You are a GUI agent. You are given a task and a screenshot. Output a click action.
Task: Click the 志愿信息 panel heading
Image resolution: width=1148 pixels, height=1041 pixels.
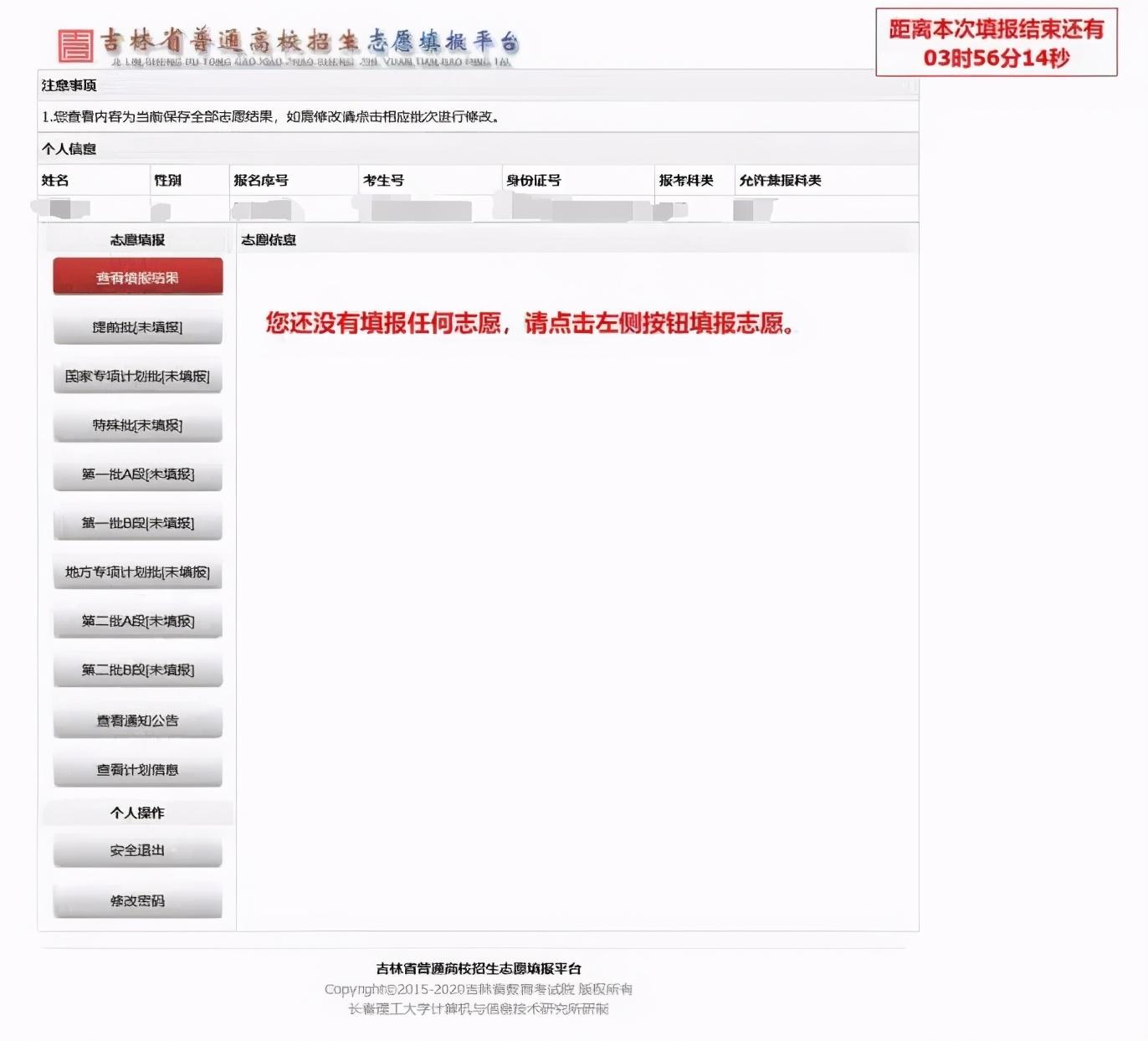click(269, 240)
